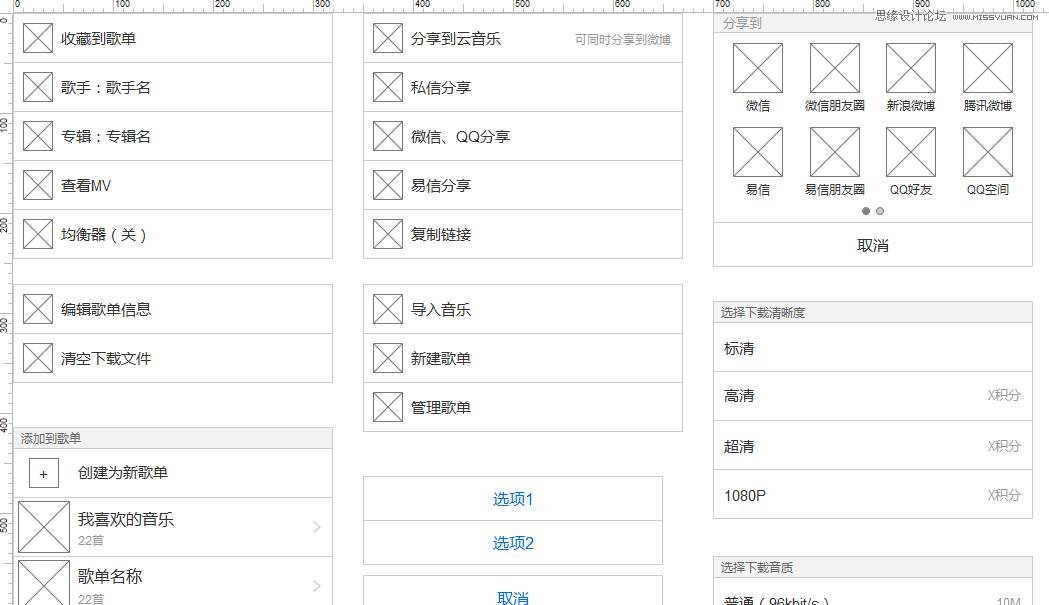Click 添加到歌单 header
The width and height of the screenshot is (1049, 605).
173,438
